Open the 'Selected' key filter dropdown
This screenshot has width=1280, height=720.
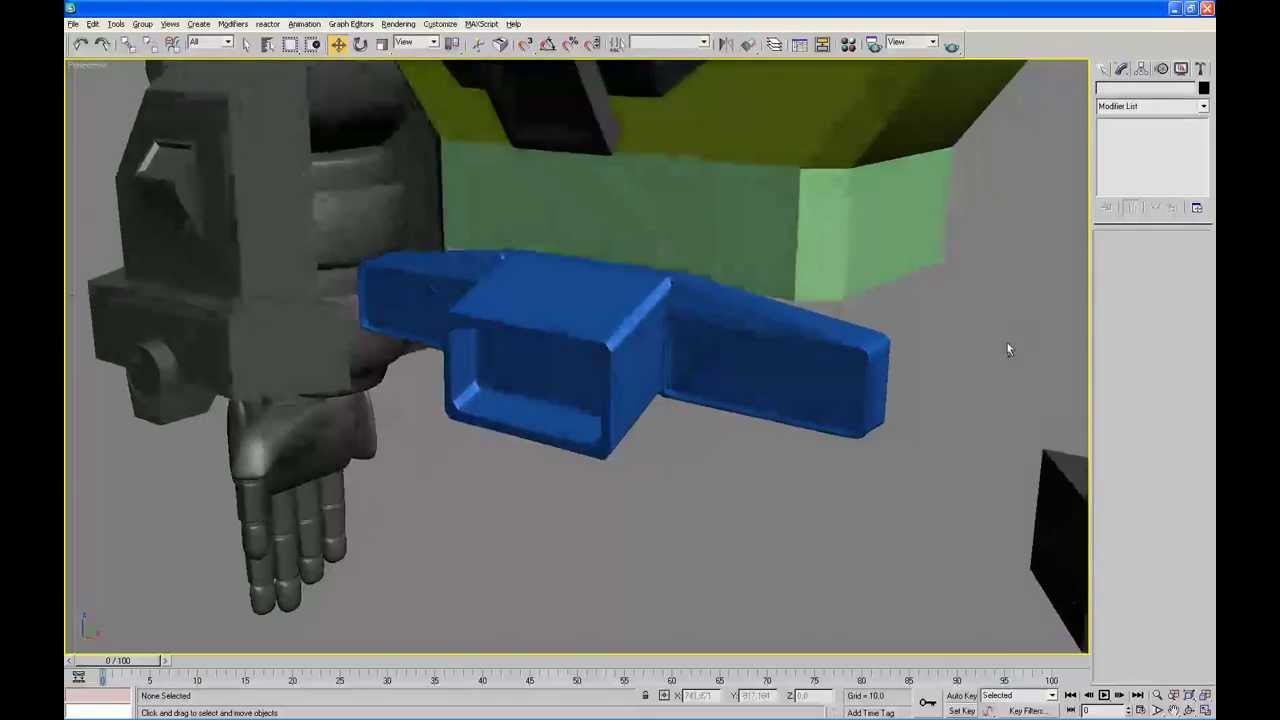pos(1019,696)
